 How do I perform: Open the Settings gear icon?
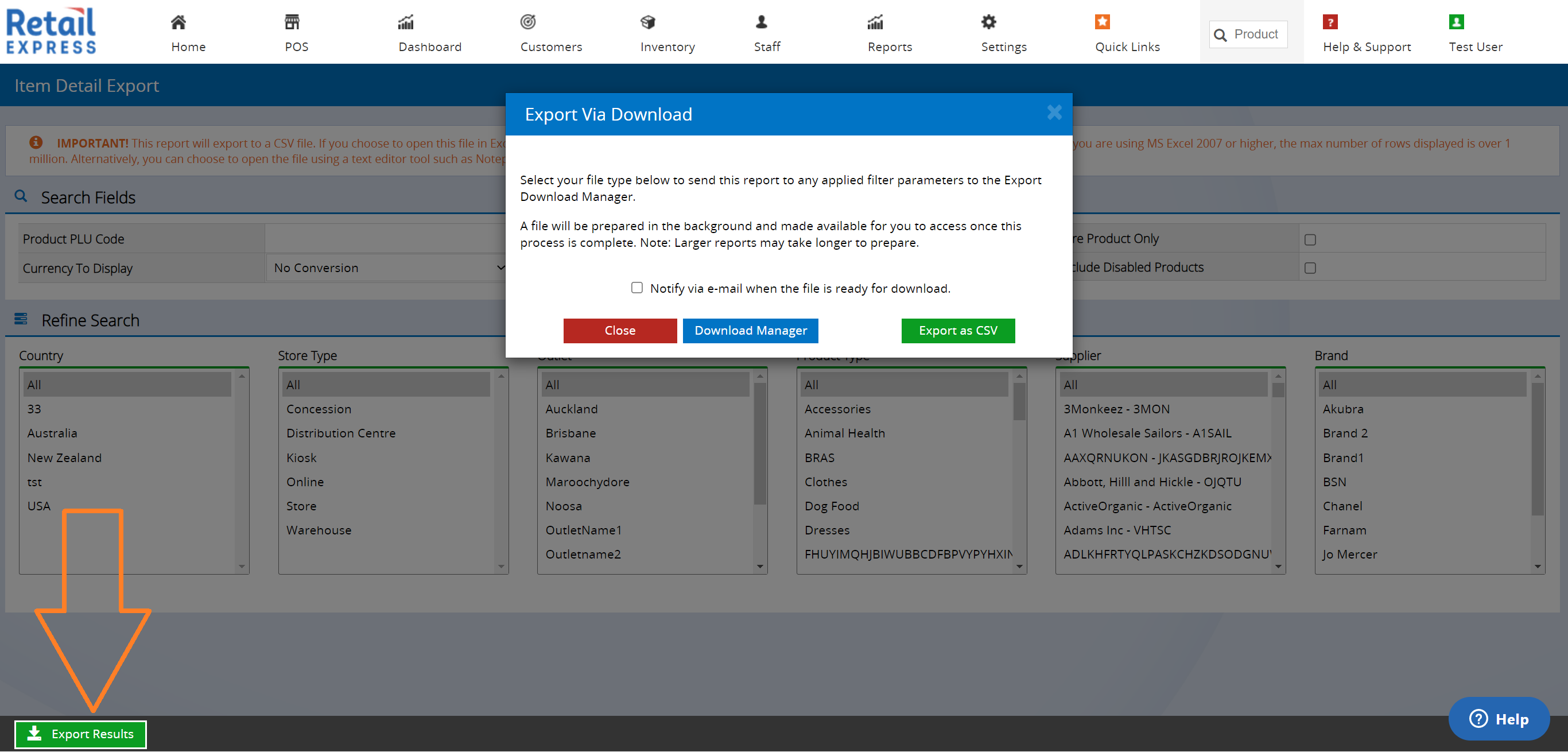tap(989, 22)
